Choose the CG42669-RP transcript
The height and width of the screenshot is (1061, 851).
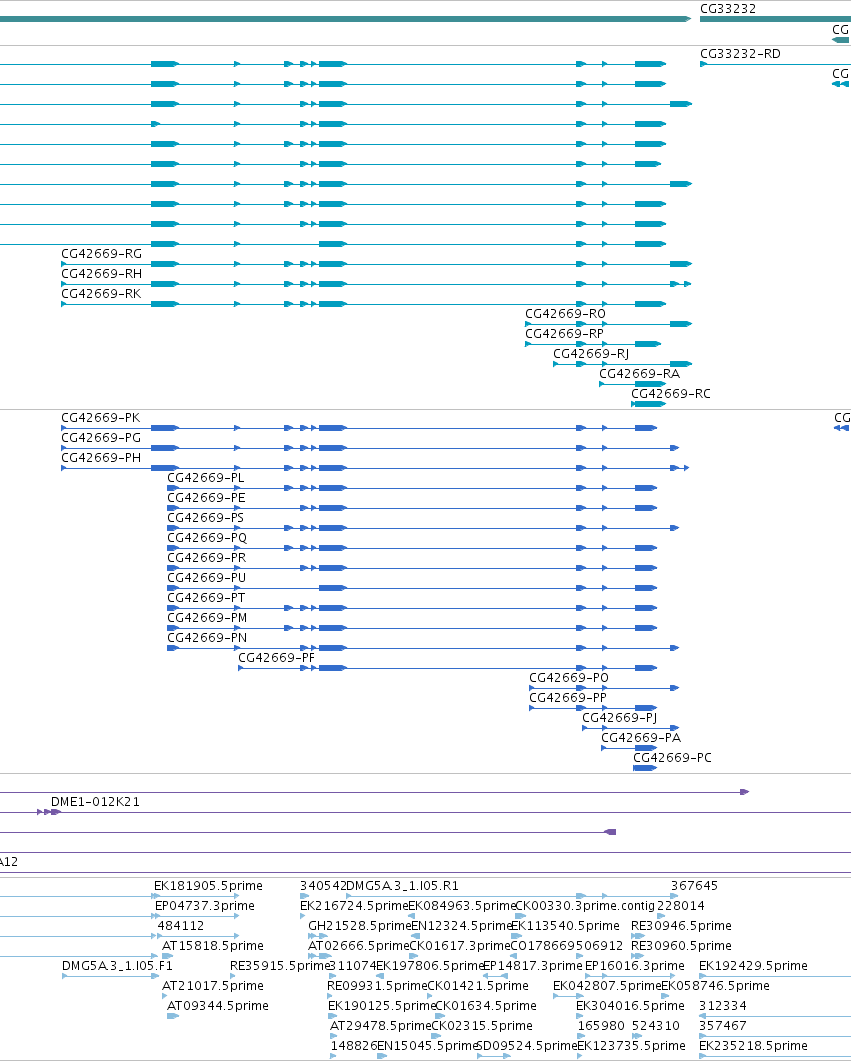click(x=564, y=334)
